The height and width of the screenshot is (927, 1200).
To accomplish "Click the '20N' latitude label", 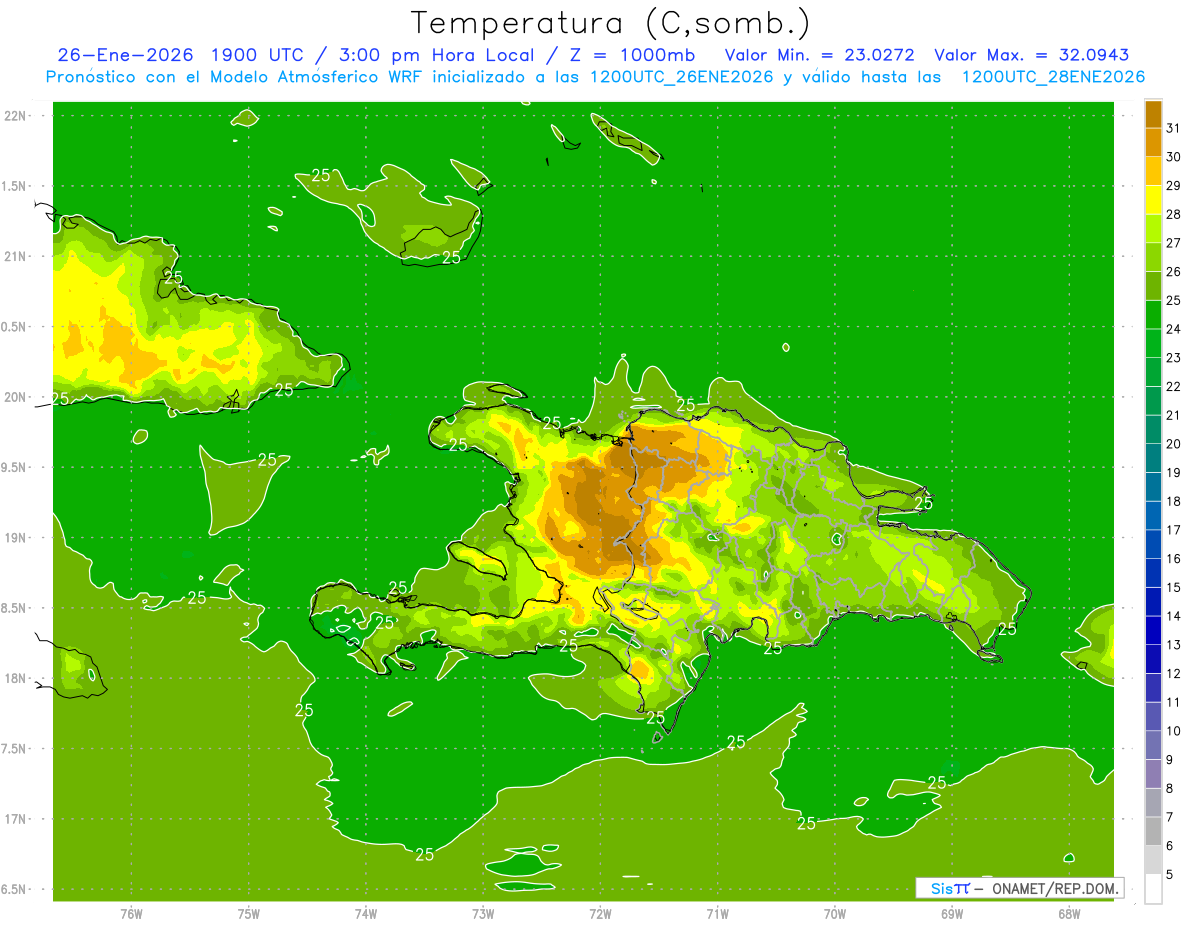I will tap(15, 397).
